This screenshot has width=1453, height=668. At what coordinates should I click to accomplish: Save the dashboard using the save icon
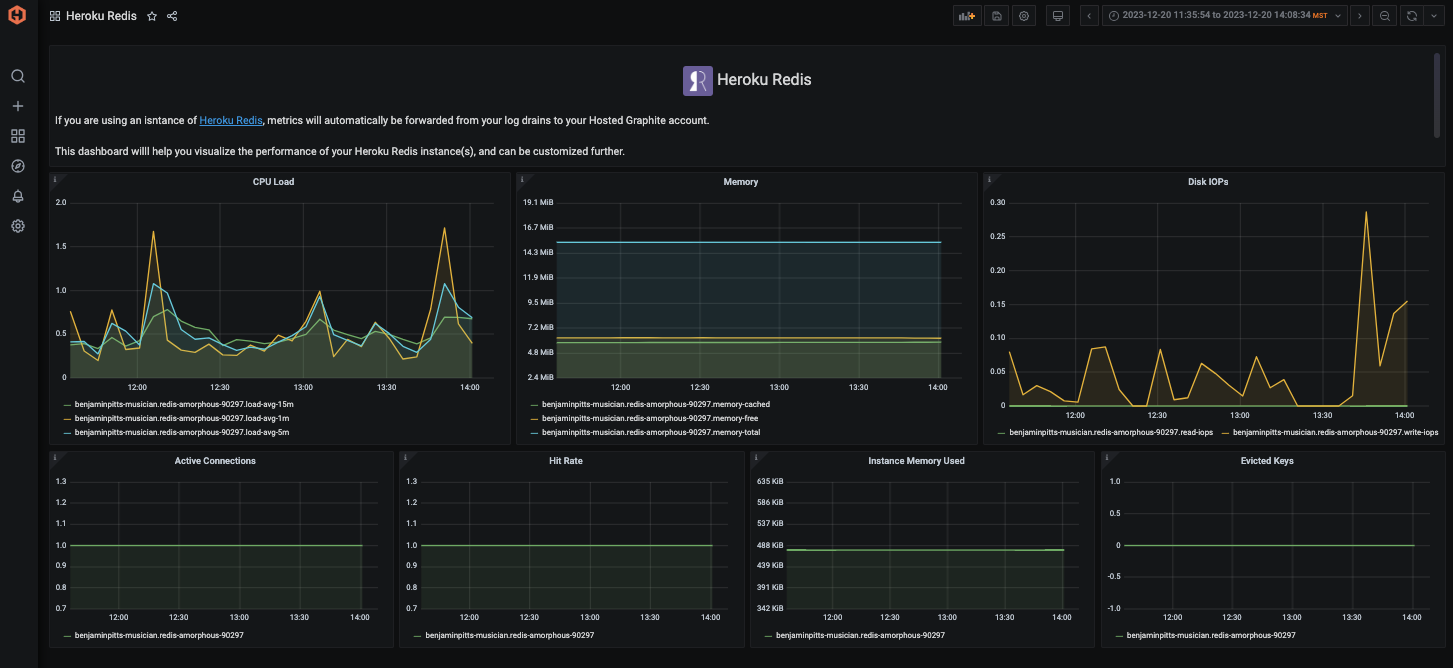(995, 15)
